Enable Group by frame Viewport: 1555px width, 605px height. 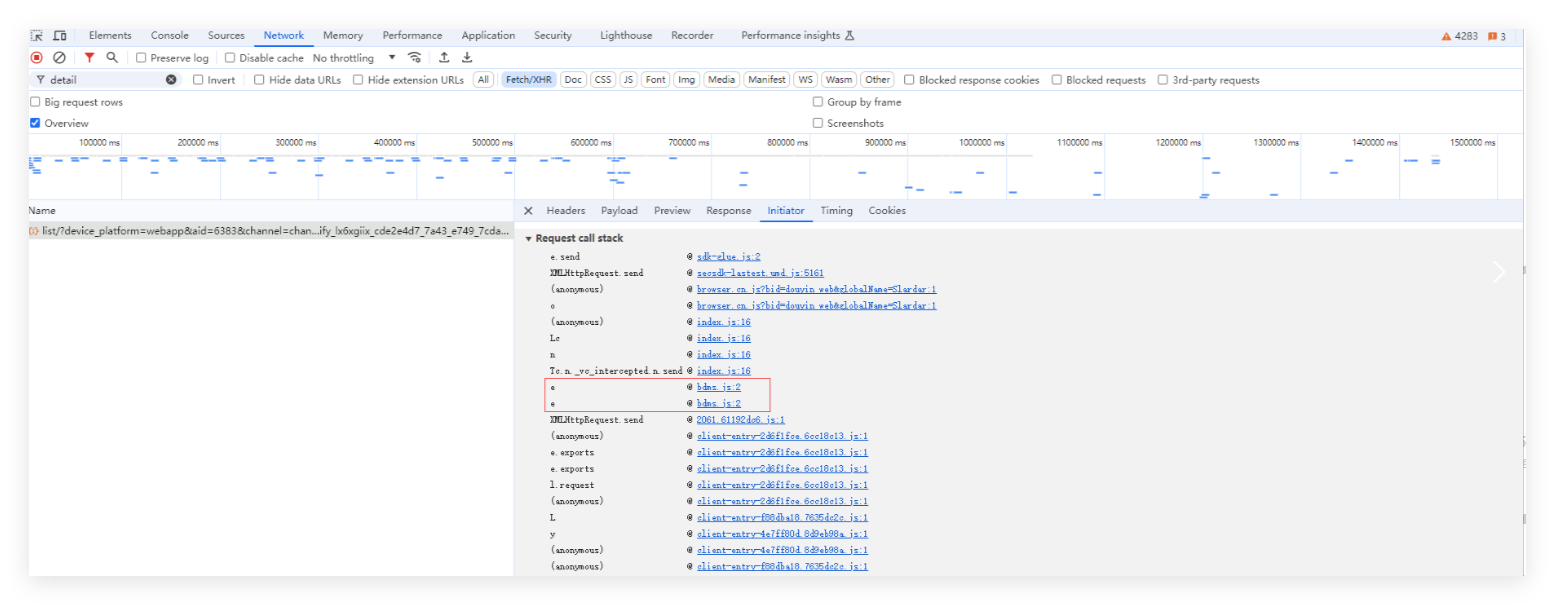pyautogui.click(x=818, y=102)
